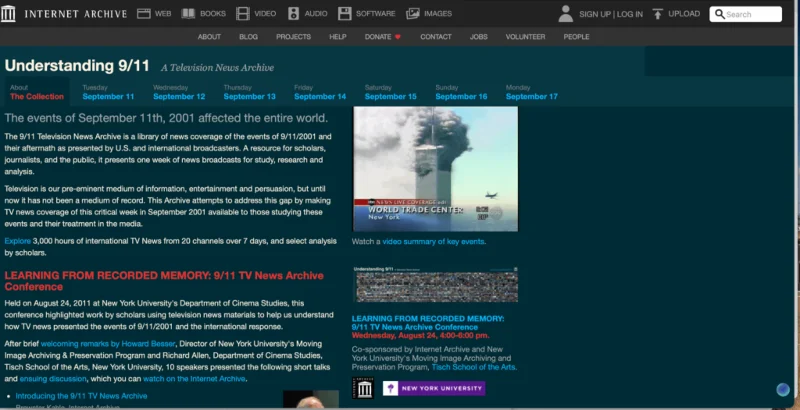Open the Video filmstrip icon
The image size is (800, 410).
coord(243,14)
